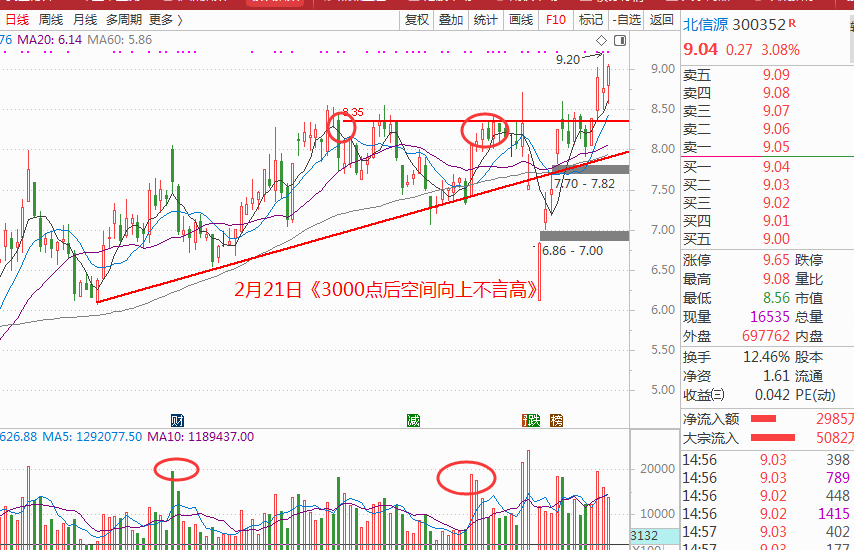This screenshot has width=854, height=550.
Task: Click the 3.08% change percentage
Action: [780, 50]
